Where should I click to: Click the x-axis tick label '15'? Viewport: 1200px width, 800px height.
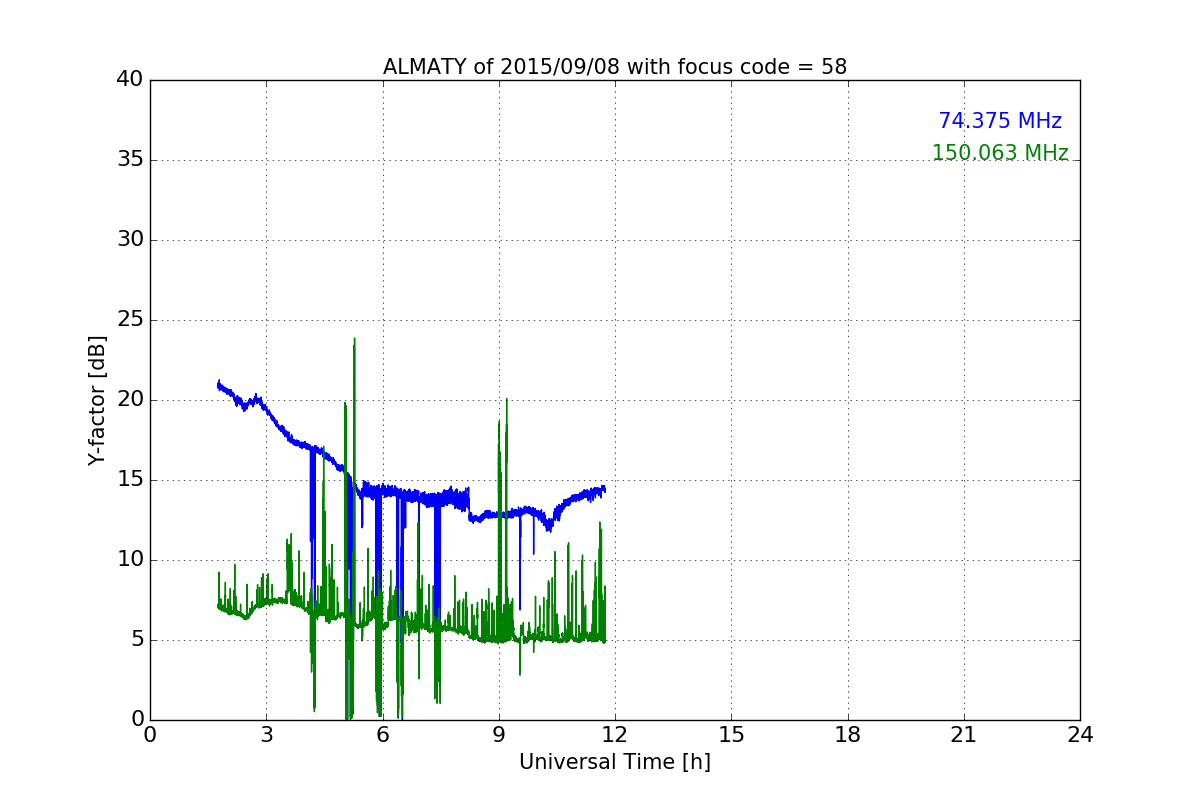731,734
